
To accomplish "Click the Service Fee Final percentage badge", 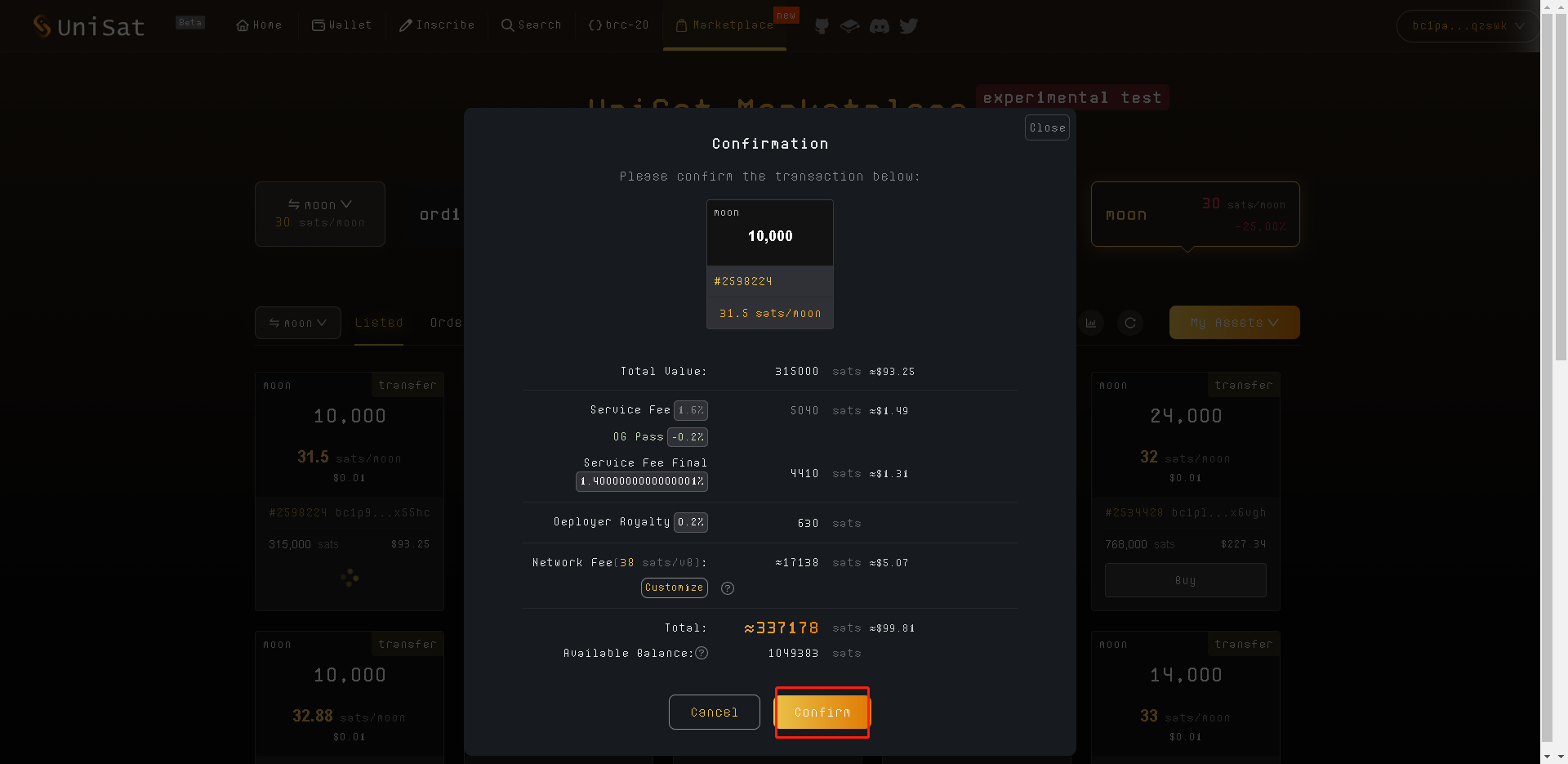I will tap(642, 481).
